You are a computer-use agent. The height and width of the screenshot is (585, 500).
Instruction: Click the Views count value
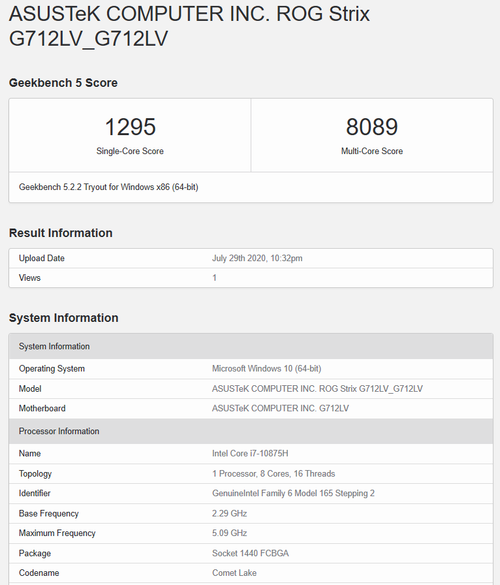215,278
